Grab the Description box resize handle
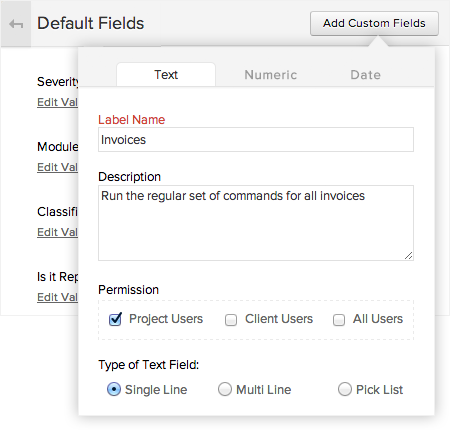The image size is (450, 430). pyautogui.click(x=409, y=256)
